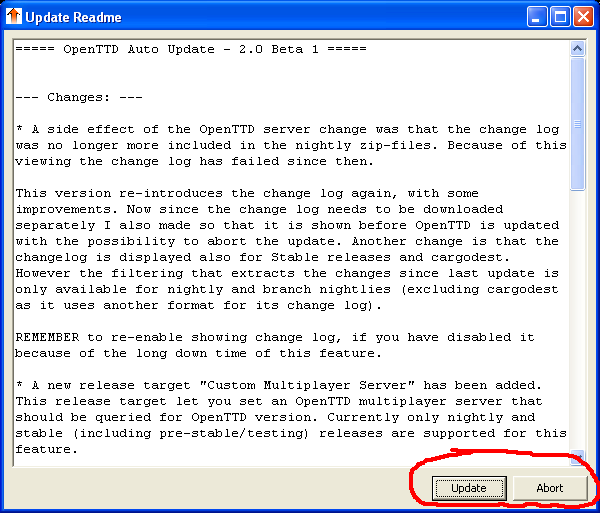Click the word 'REMEMBER' in the readme
Viewport: 600px width, 513px height.
pyautogui.click(x=47, y=337)
